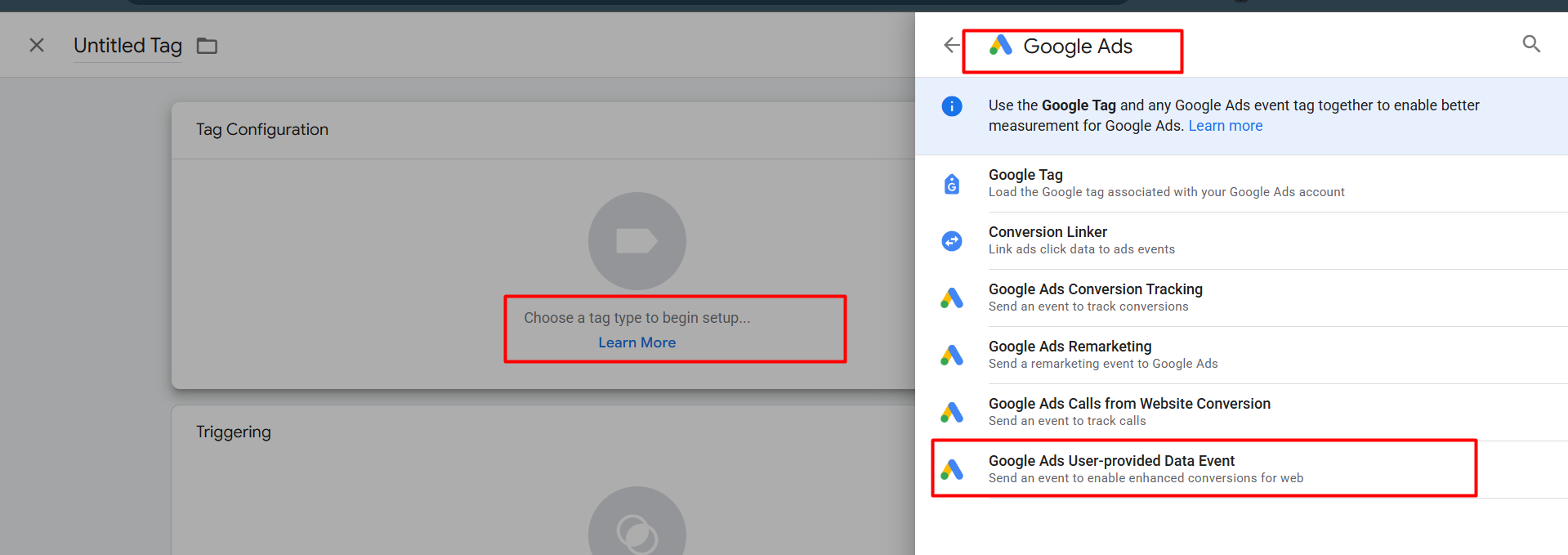Pick Google Ads Remarketing tag type
Viewport: 1568px width, 555px height.
tap(1070, 347)
